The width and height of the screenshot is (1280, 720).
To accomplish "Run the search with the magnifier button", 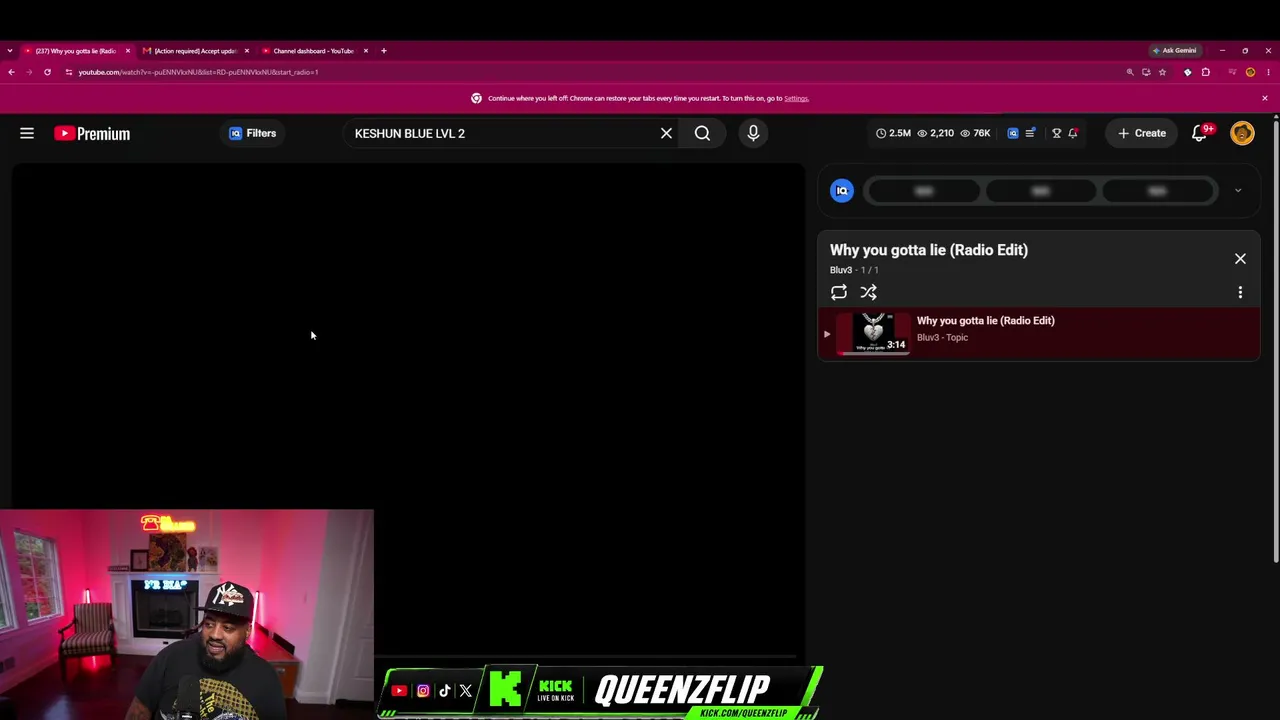I will [702, 133].
